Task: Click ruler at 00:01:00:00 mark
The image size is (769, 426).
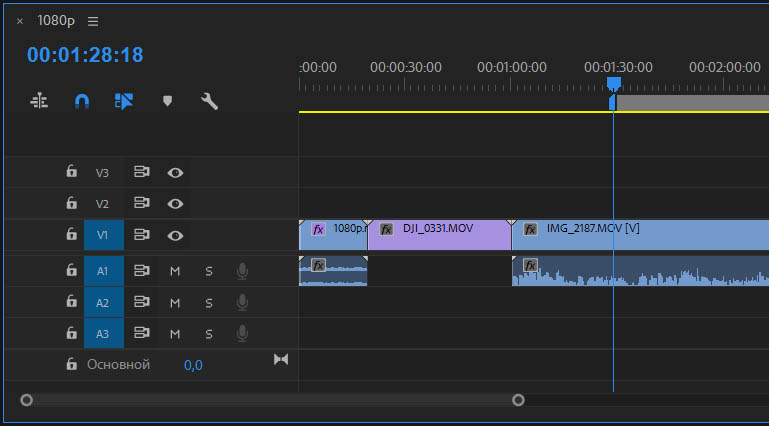Action: point(512,67)
